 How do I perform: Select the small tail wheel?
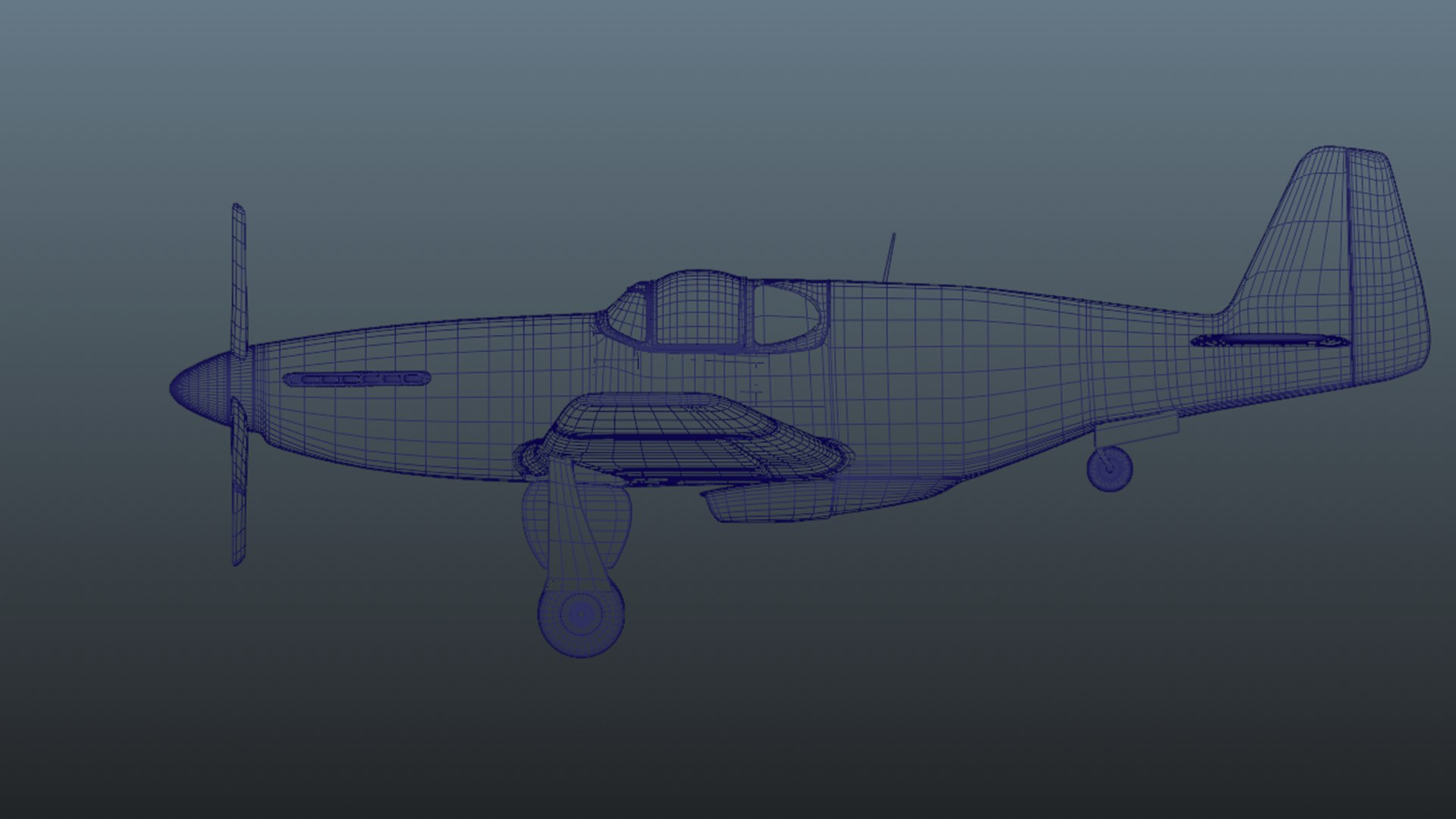point(1109,468)
